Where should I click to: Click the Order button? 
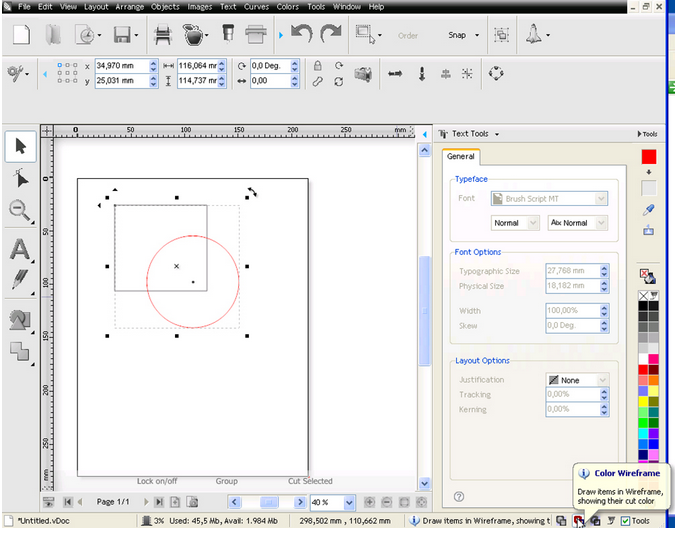[x=408, y=36]
